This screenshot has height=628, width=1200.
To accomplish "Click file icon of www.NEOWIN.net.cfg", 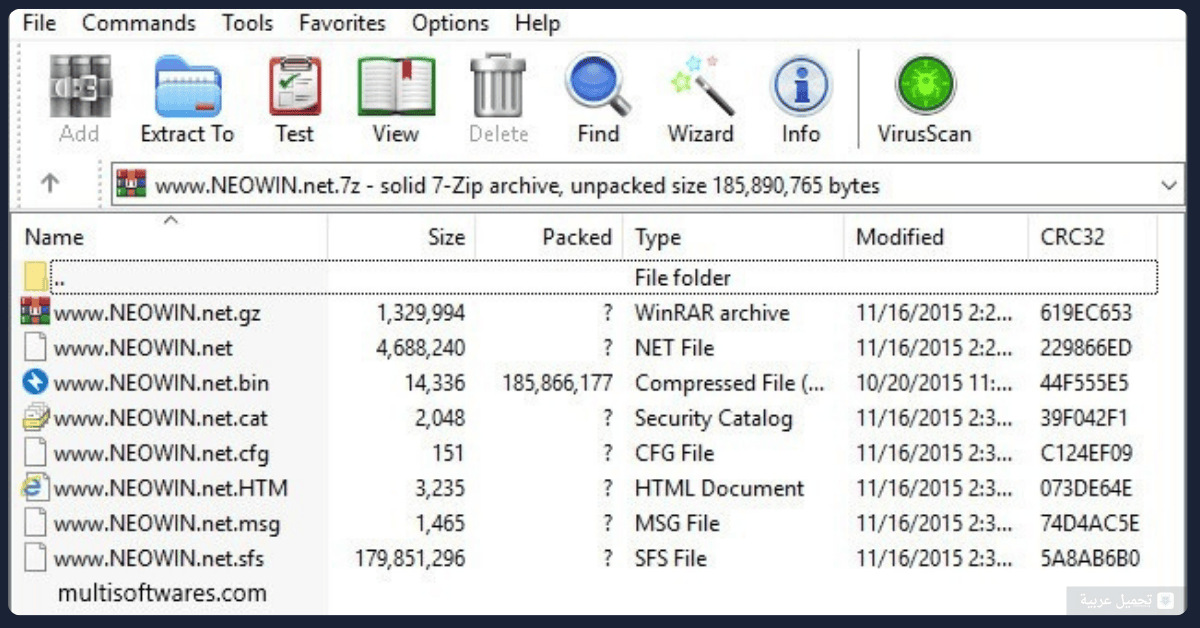I will pos(35,452).
